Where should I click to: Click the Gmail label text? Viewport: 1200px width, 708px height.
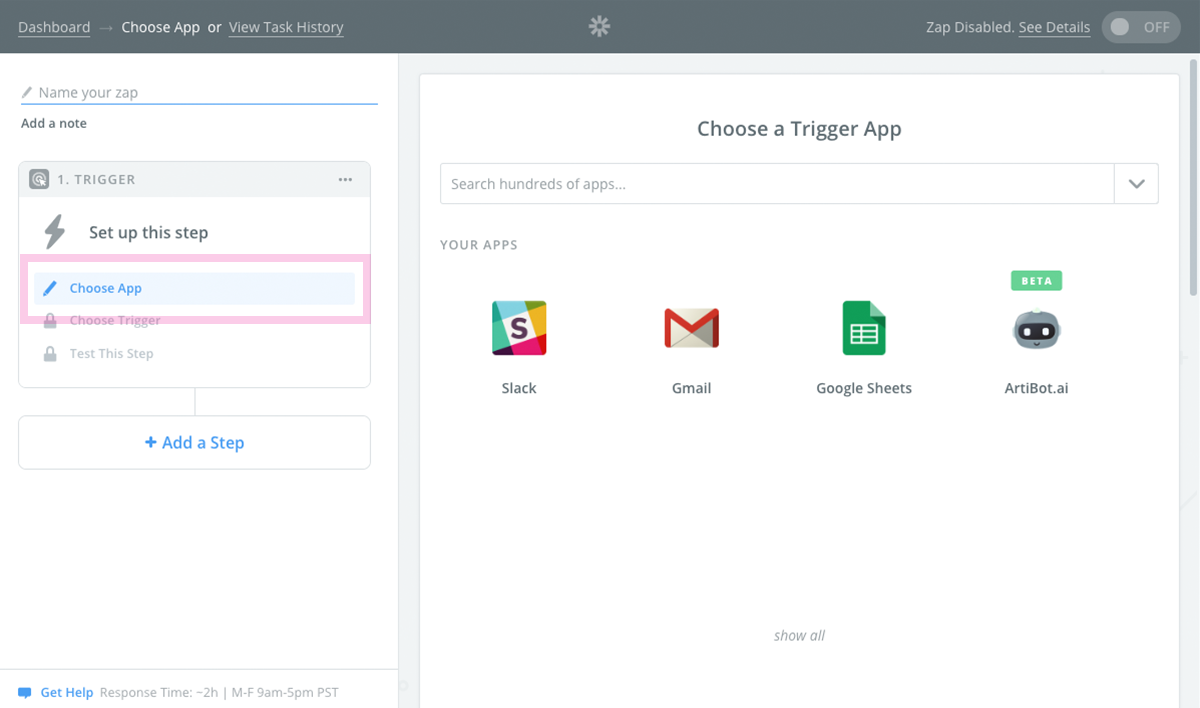point(691,388)
